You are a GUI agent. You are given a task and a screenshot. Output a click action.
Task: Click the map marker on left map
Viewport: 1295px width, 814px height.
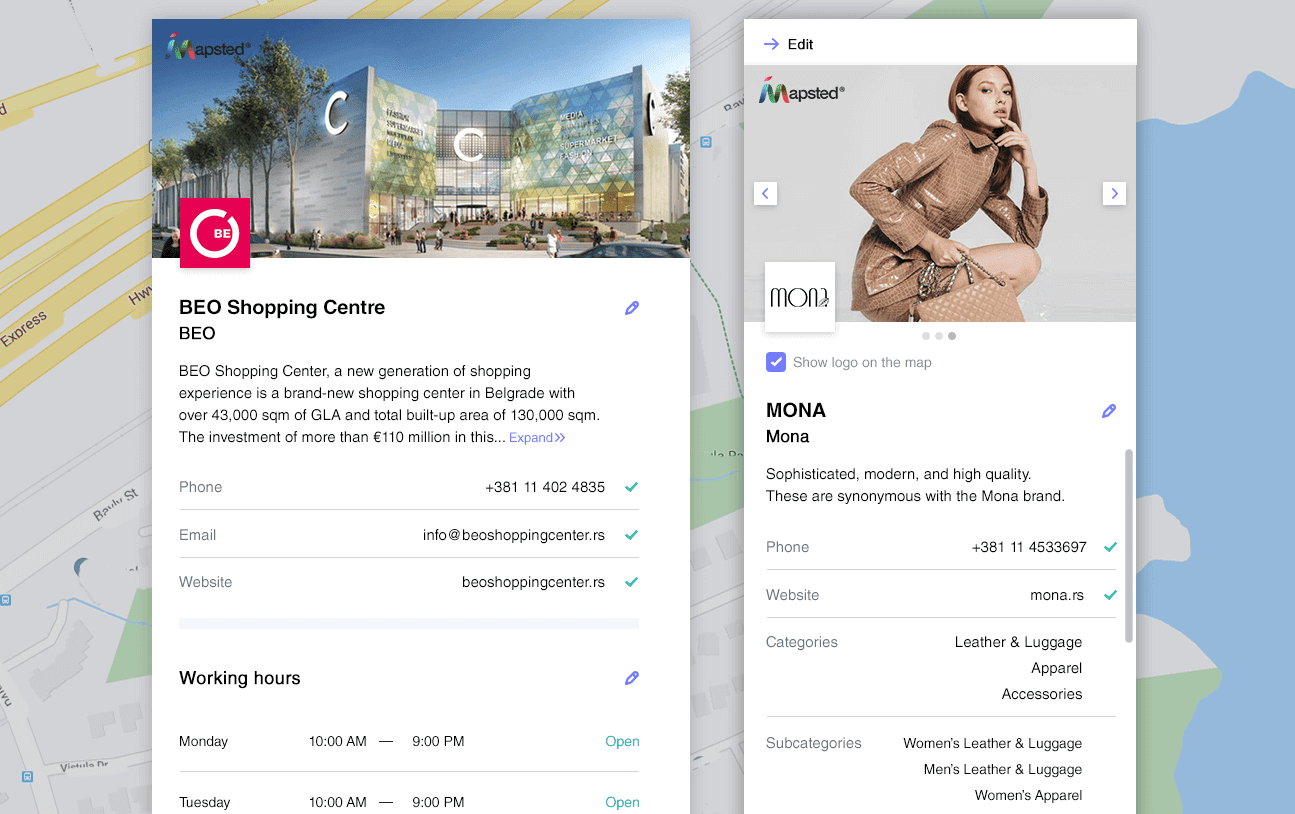click(x=82, y=570)
